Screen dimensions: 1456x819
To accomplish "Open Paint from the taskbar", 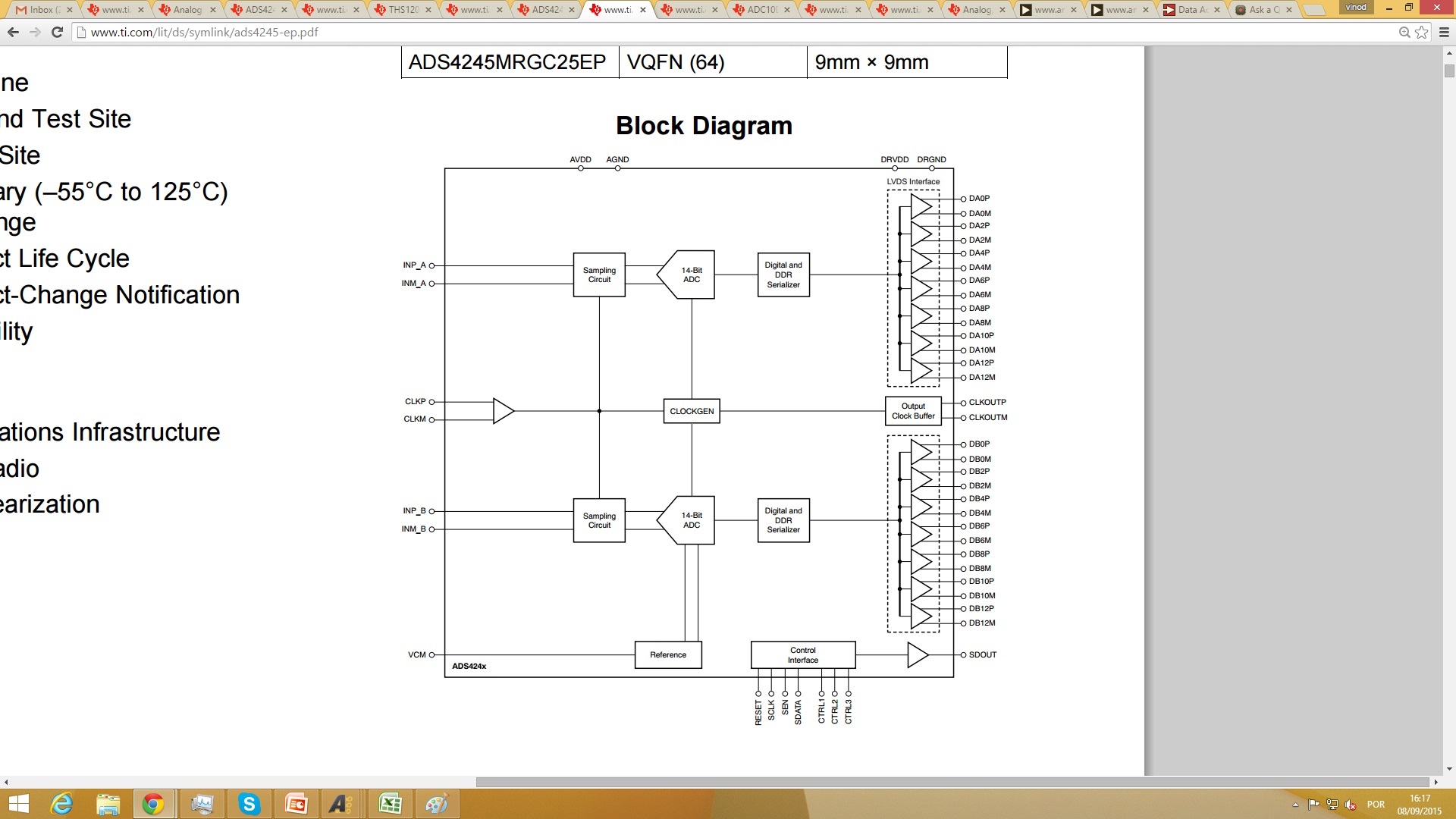I will pos(437,804).
